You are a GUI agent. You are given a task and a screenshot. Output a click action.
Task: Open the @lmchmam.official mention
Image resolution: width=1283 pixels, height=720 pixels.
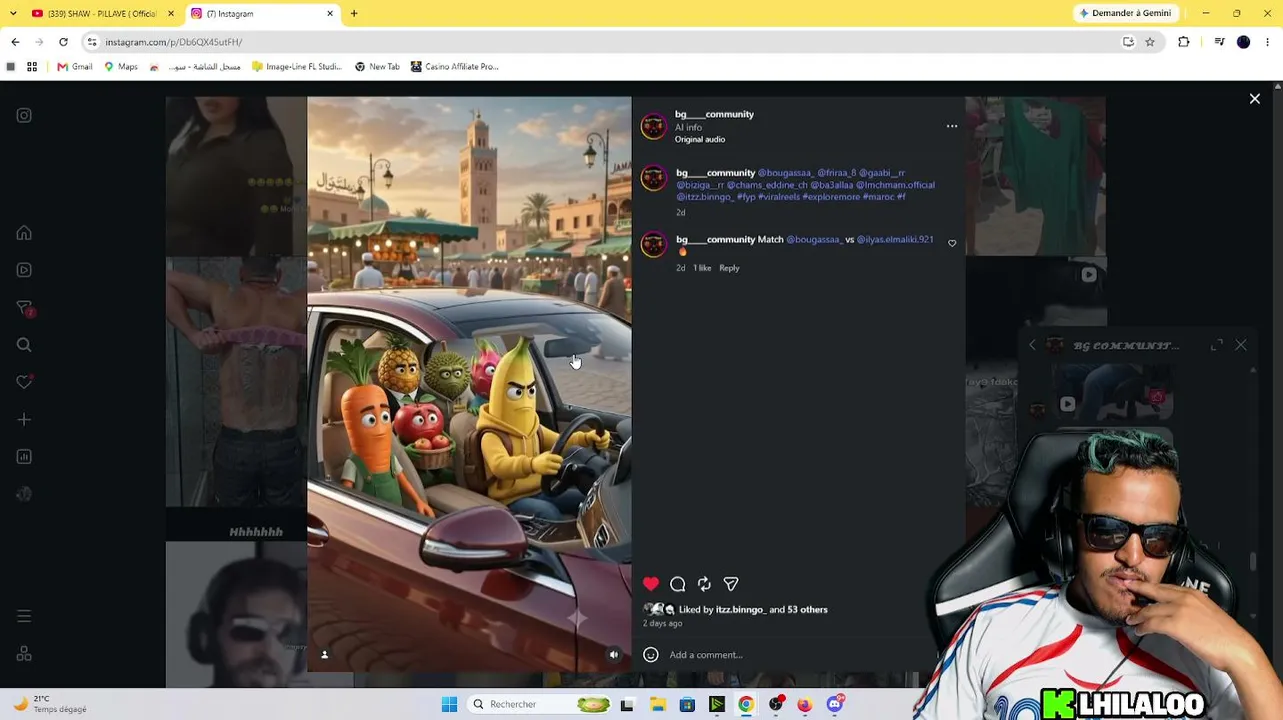(895, 185)
